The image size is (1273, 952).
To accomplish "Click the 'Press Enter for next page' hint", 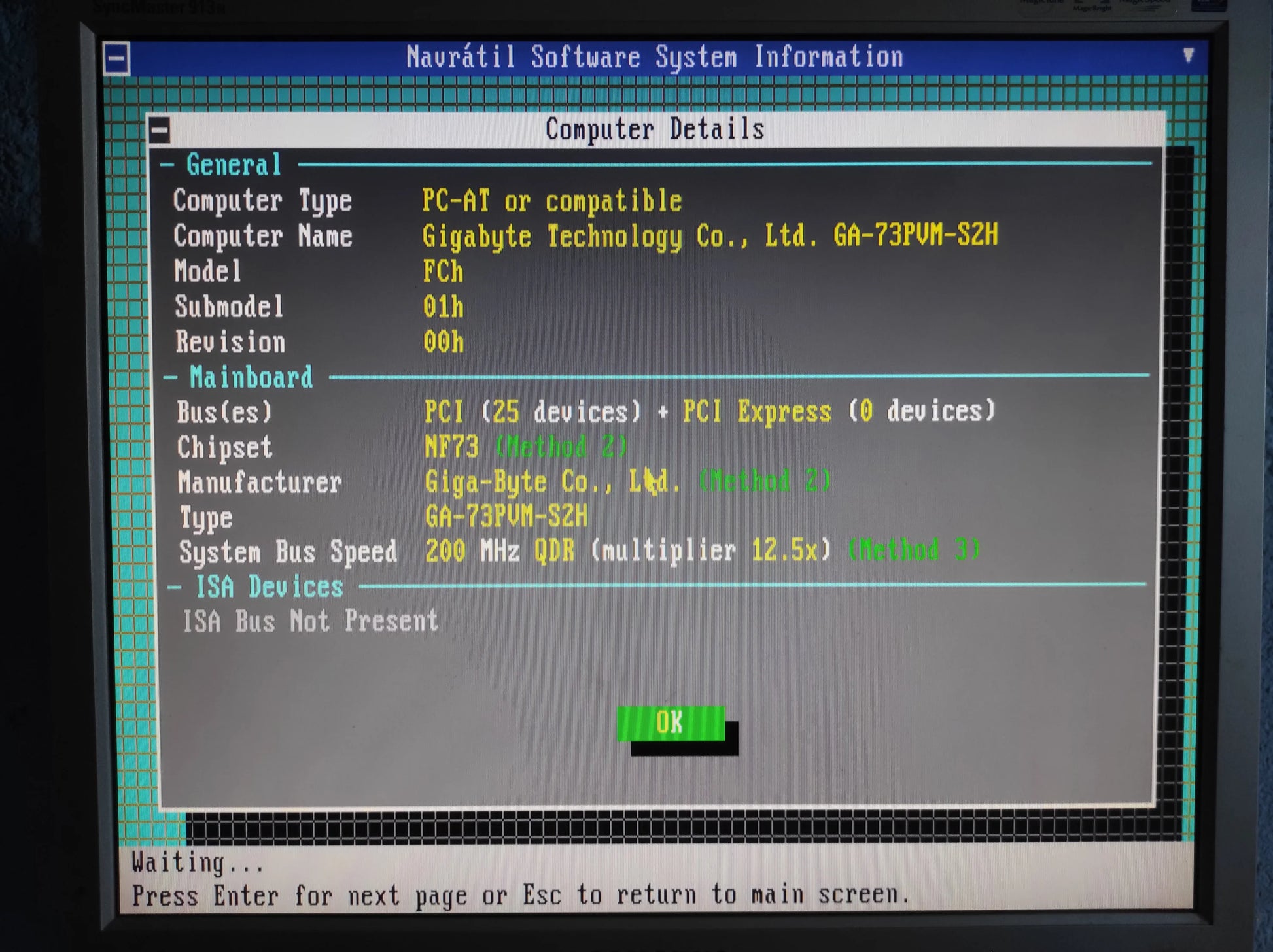I will (x=521, y=895).
